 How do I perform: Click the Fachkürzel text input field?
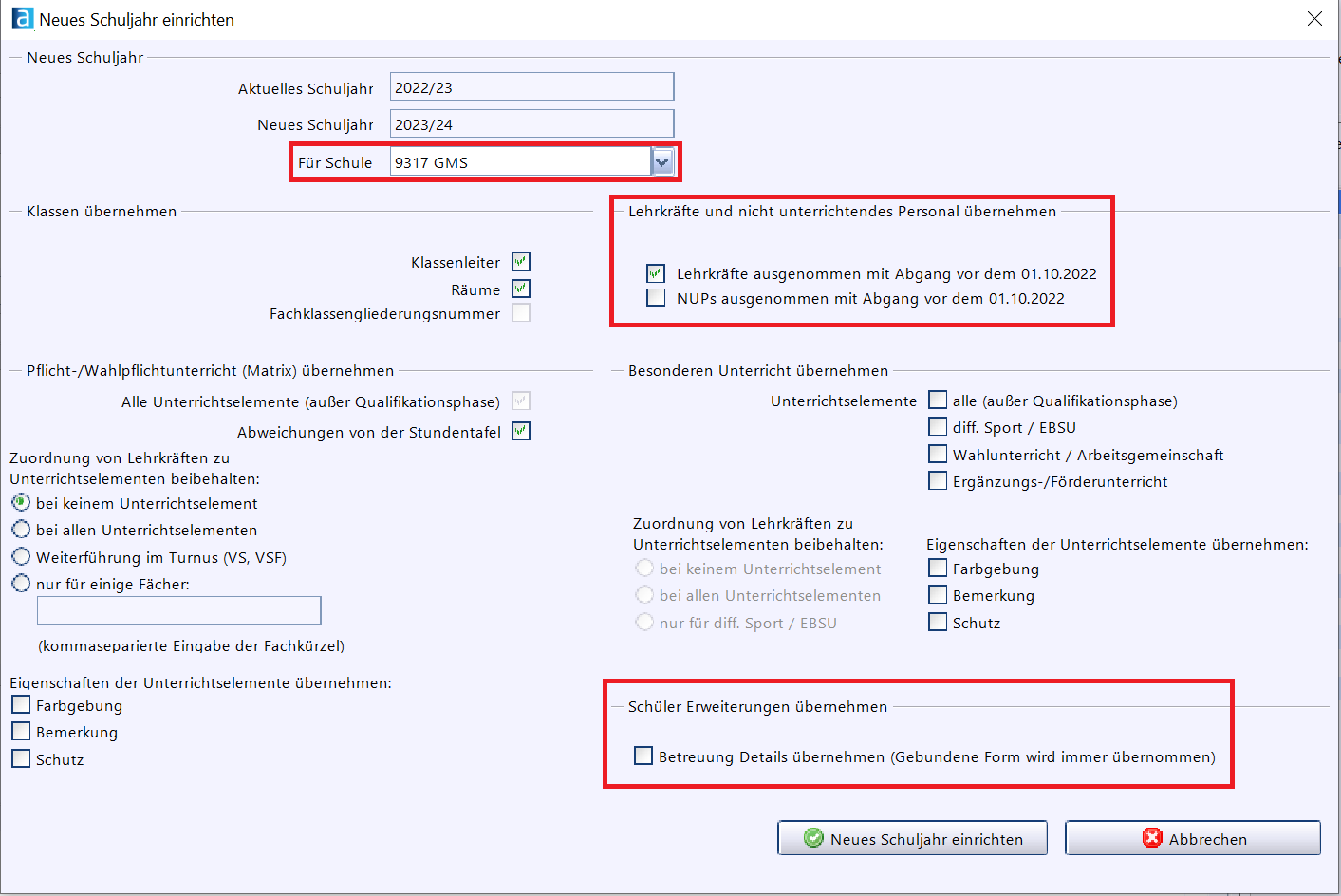[179, 610]
